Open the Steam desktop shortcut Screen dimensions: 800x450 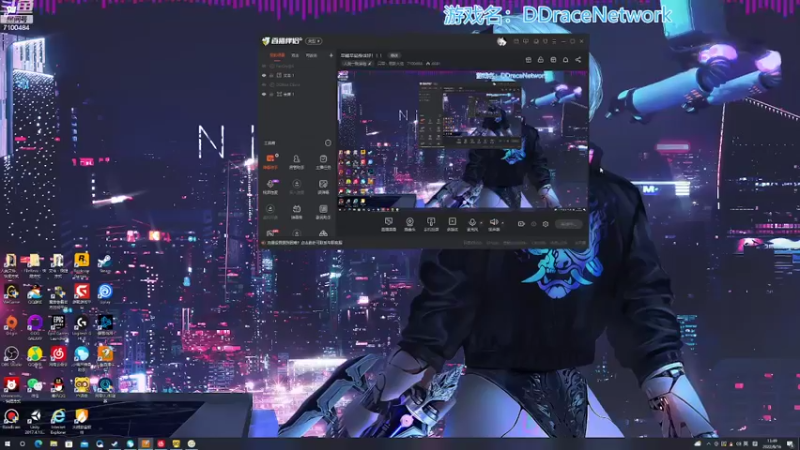coord(105,264)
